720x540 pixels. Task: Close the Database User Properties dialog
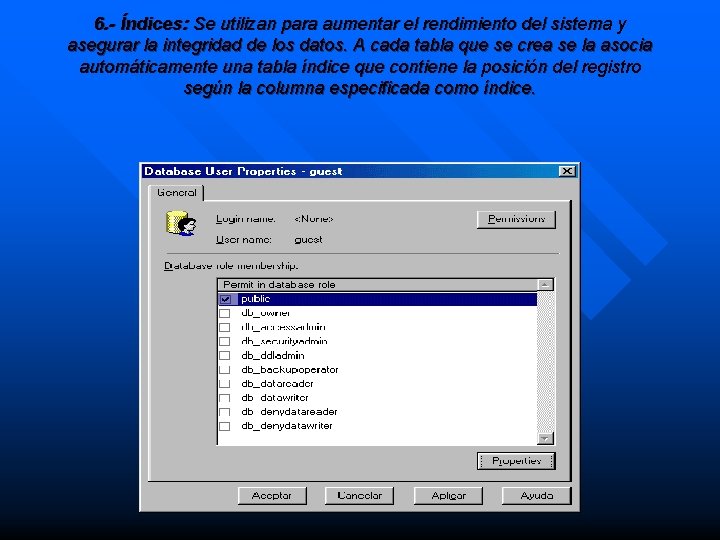point(567,171)
